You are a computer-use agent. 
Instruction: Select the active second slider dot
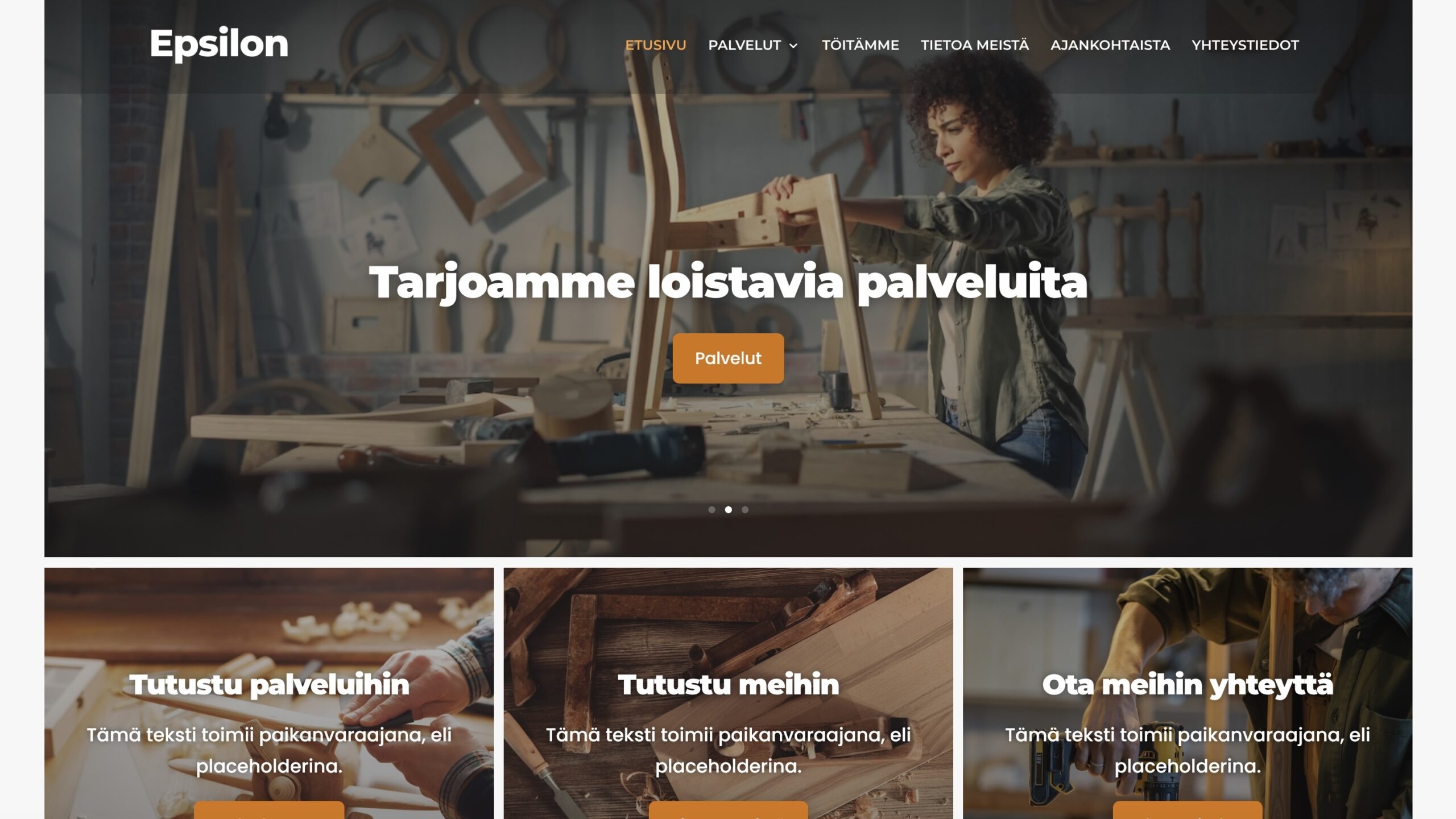[x=728, y=510]
